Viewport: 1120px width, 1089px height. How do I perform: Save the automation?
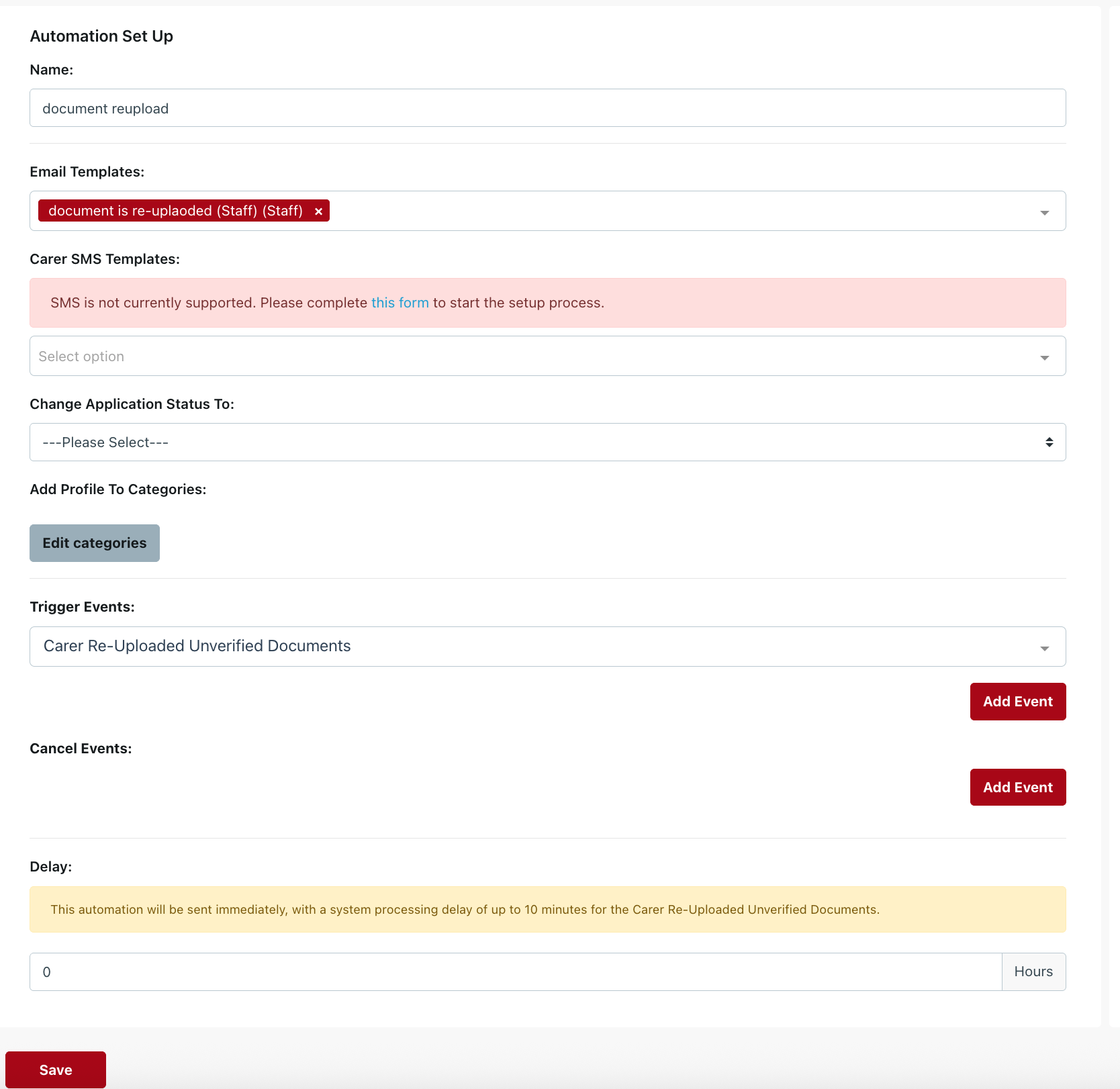pyautogui.click(x=56, y=1070)
